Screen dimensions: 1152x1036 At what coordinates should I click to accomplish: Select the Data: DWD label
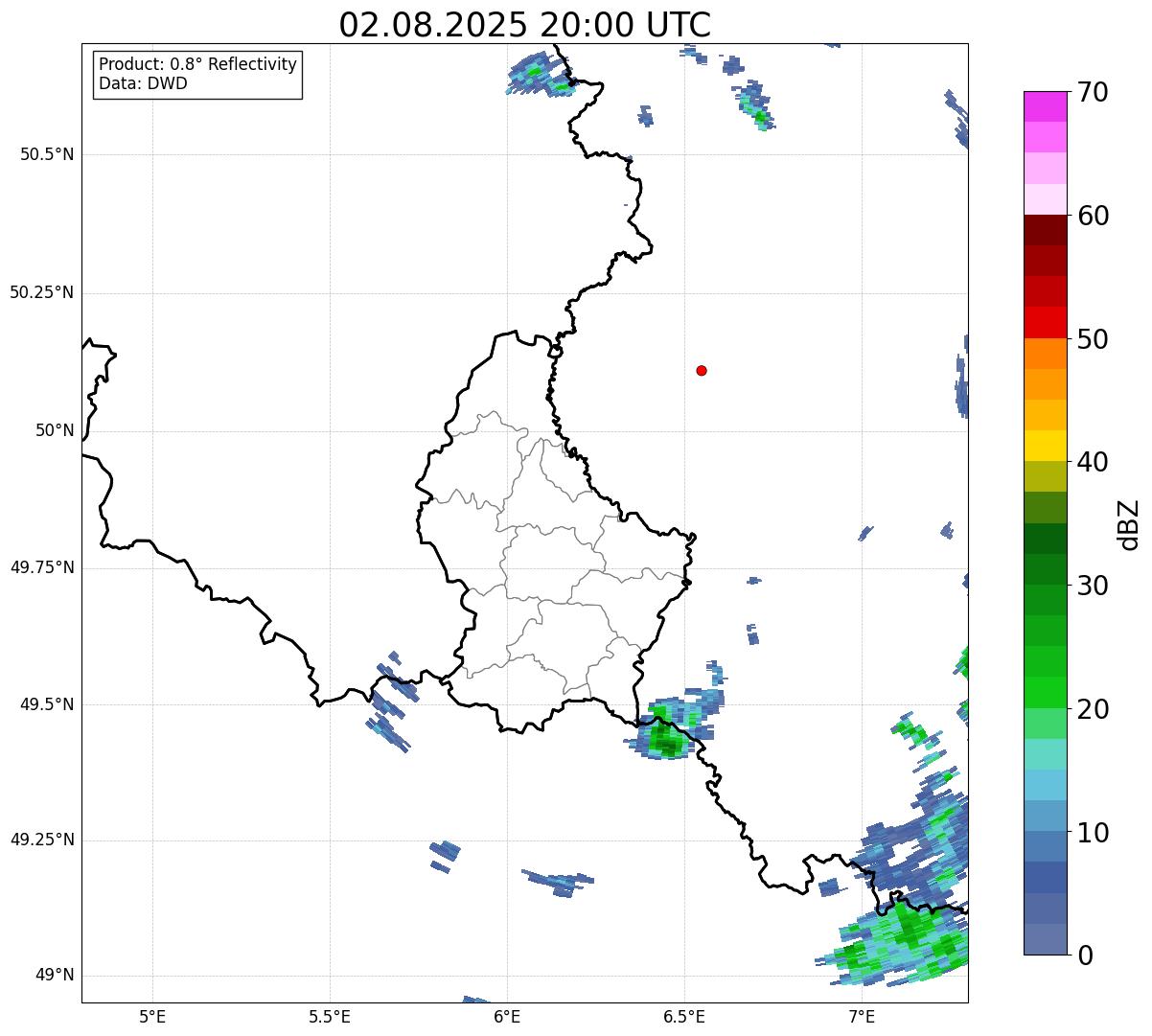143,83
